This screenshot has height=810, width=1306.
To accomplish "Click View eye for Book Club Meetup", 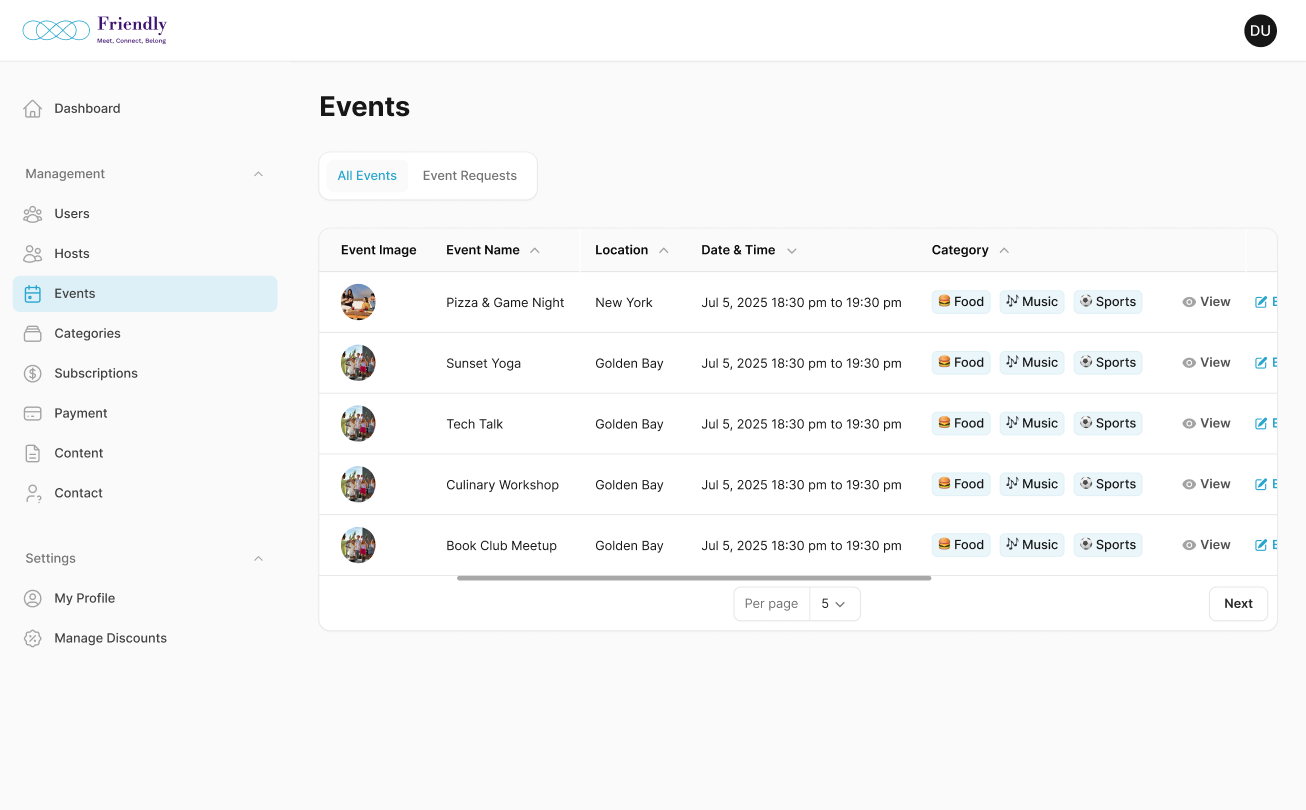I will (x=1189, y=546).
